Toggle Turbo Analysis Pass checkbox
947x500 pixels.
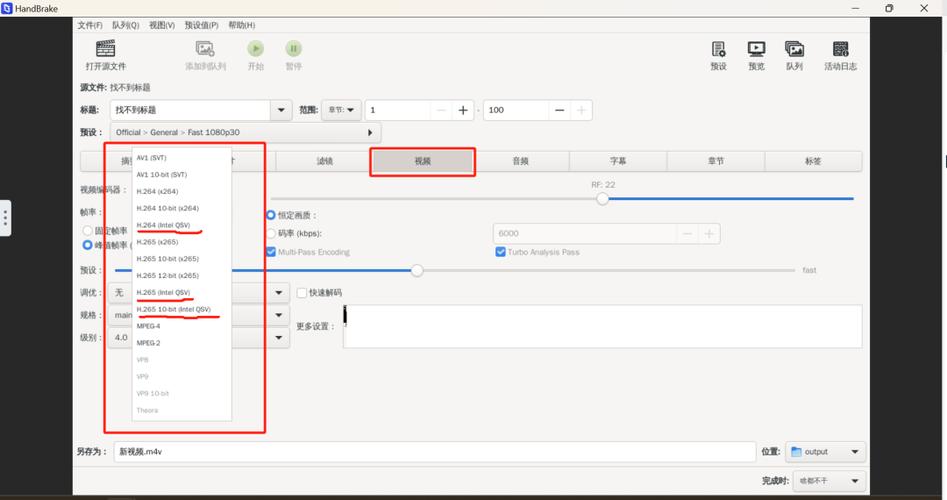[501, 252]
